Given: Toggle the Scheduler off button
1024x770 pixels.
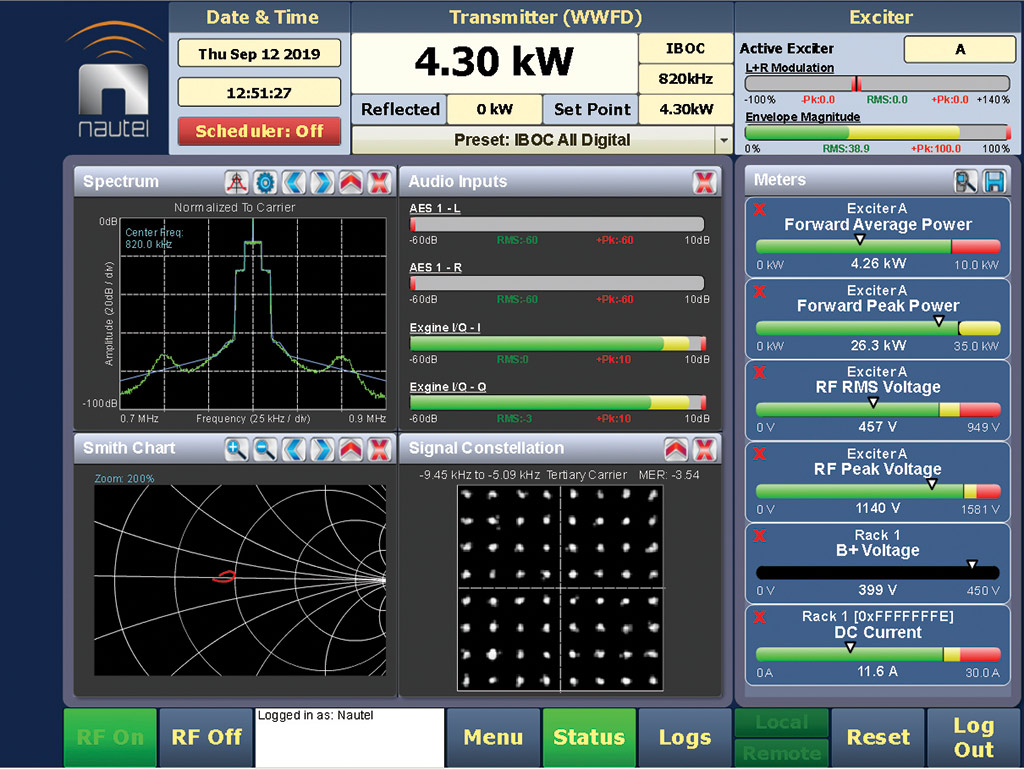Looking at the screenshot, I should coord(259,131).
